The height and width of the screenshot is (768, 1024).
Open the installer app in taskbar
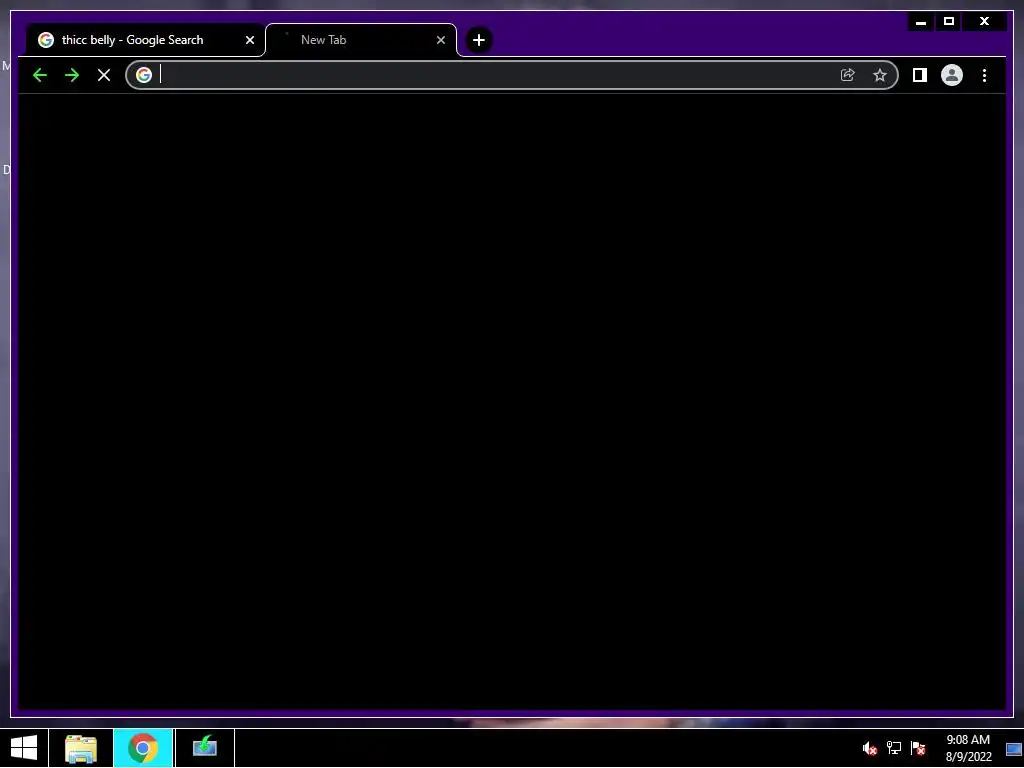tap(204, 748)
